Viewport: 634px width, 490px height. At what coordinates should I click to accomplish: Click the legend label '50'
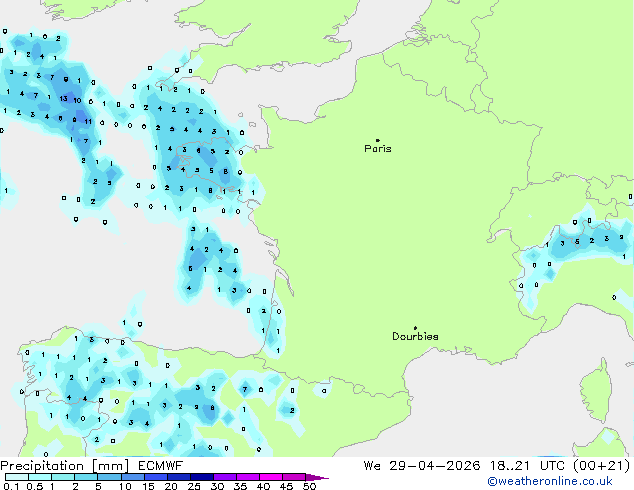coord(309,486)
